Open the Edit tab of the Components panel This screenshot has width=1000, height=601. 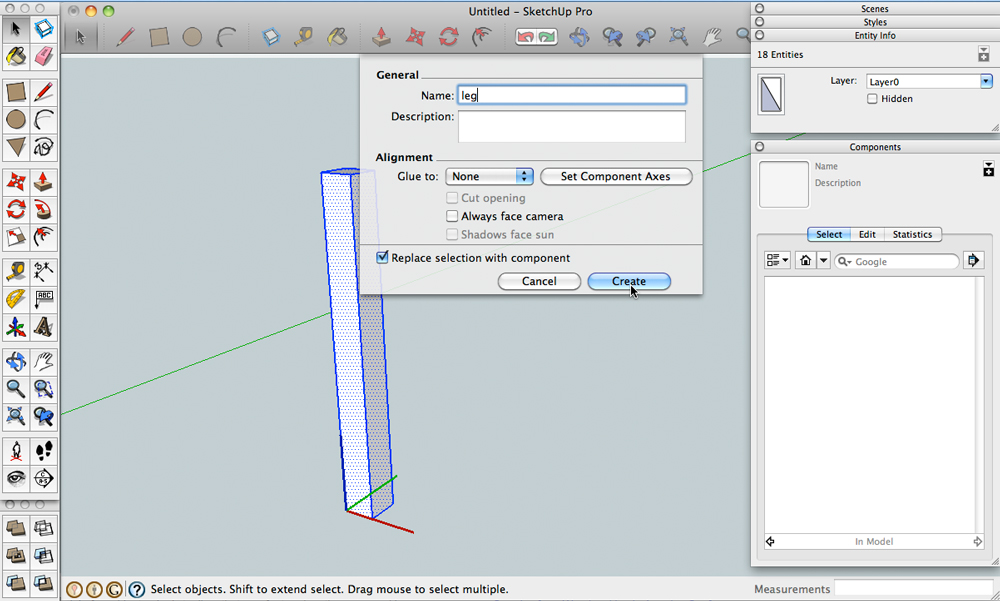867,234
